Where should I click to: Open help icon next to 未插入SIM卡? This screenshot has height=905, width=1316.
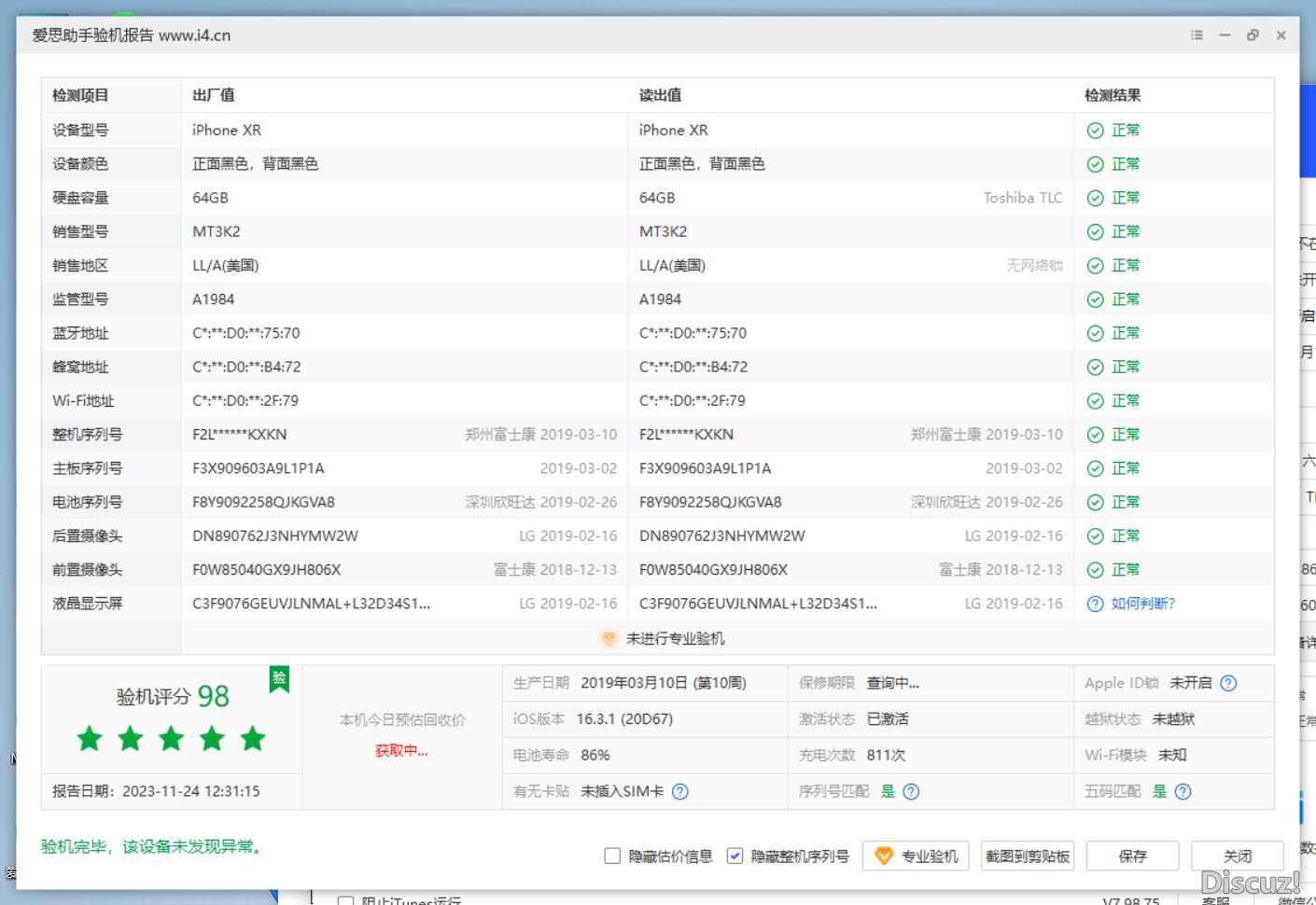[680, 791]
